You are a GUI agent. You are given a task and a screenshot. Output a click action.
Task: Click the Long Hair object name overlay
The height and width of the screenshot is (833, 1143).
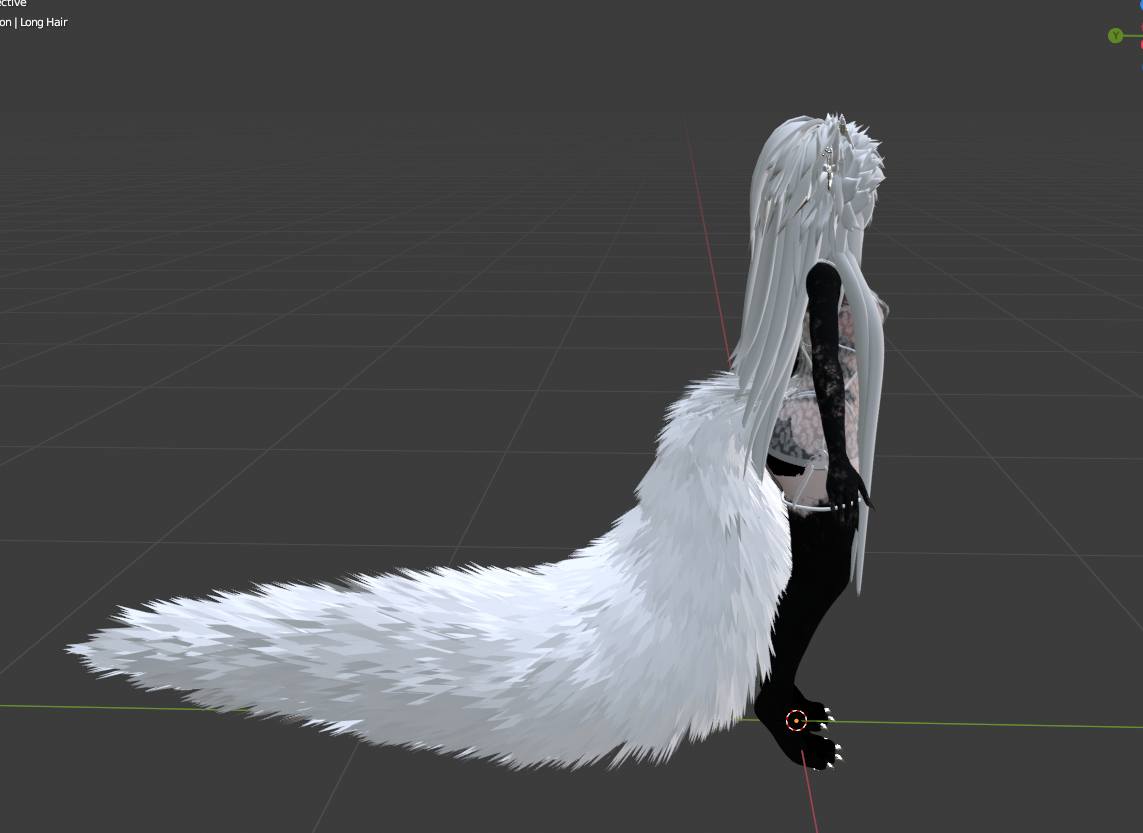[x=44, y=23]
